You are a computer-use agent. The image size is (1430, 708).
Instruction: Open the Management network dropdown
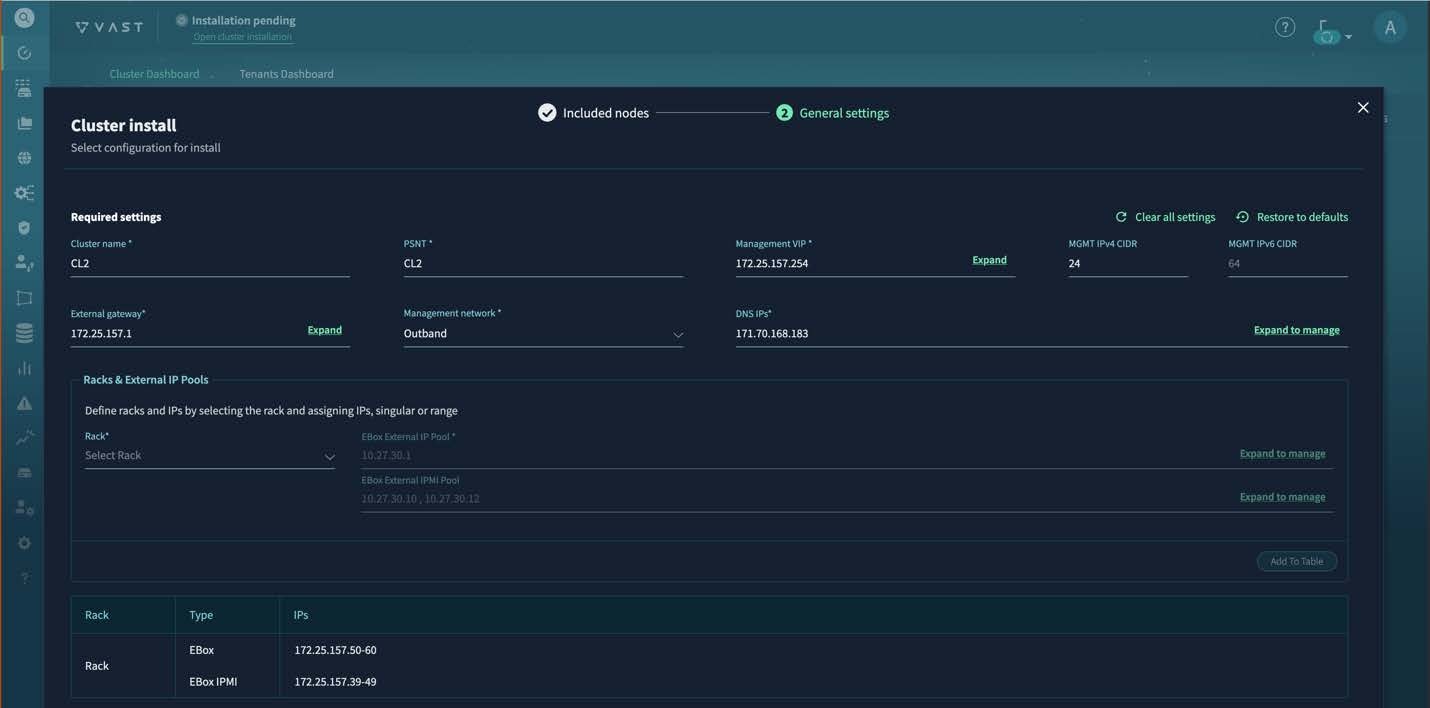point(543,334)
